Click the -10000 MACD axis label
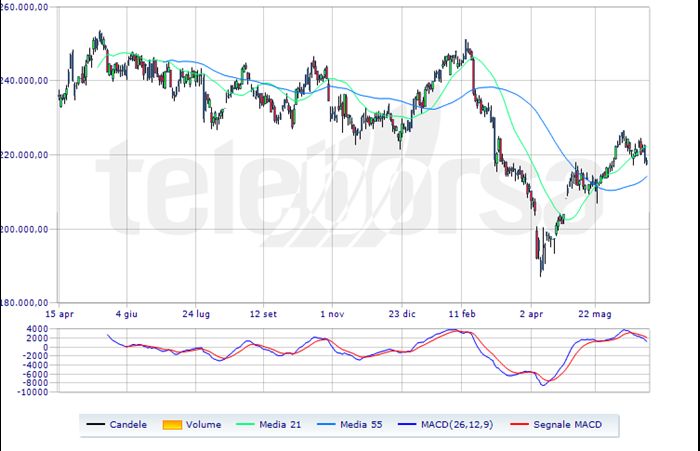 tap(33, 392)
